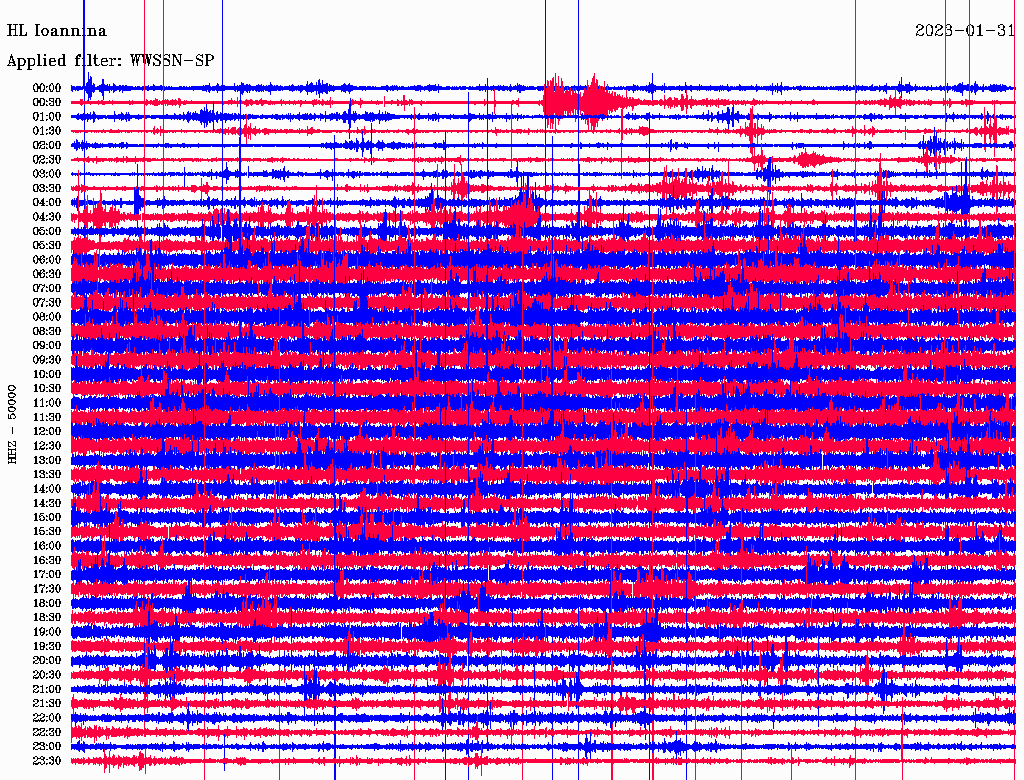Select the 08:30 time label
This screenshot has width=1024, height=780.
47,331
